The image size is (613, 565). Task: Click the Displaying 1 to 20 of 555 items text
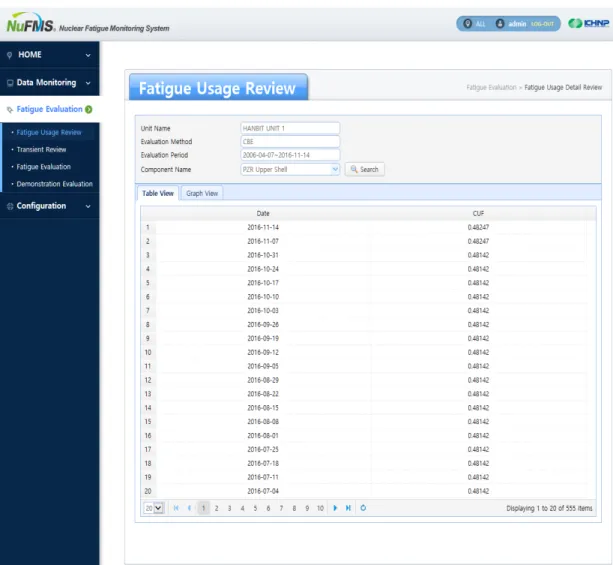pos(549,508)
